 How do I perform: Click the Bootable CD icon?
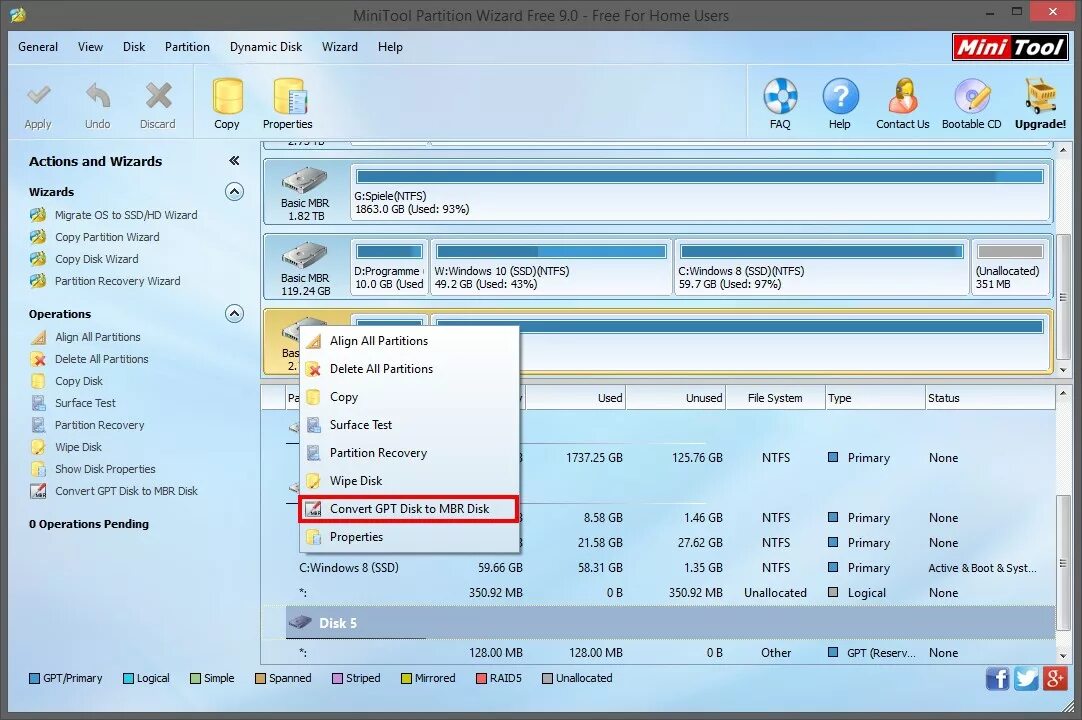971,101
